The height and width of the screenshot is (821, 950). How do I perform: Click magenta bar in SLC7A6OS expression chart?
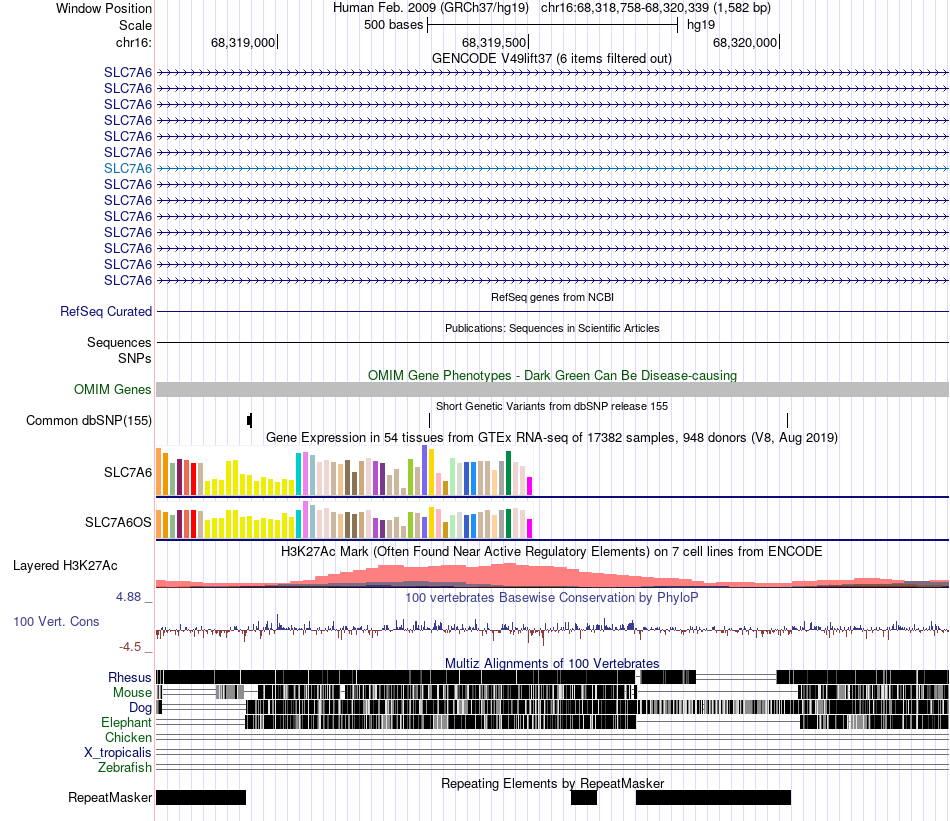coord(530,529)
